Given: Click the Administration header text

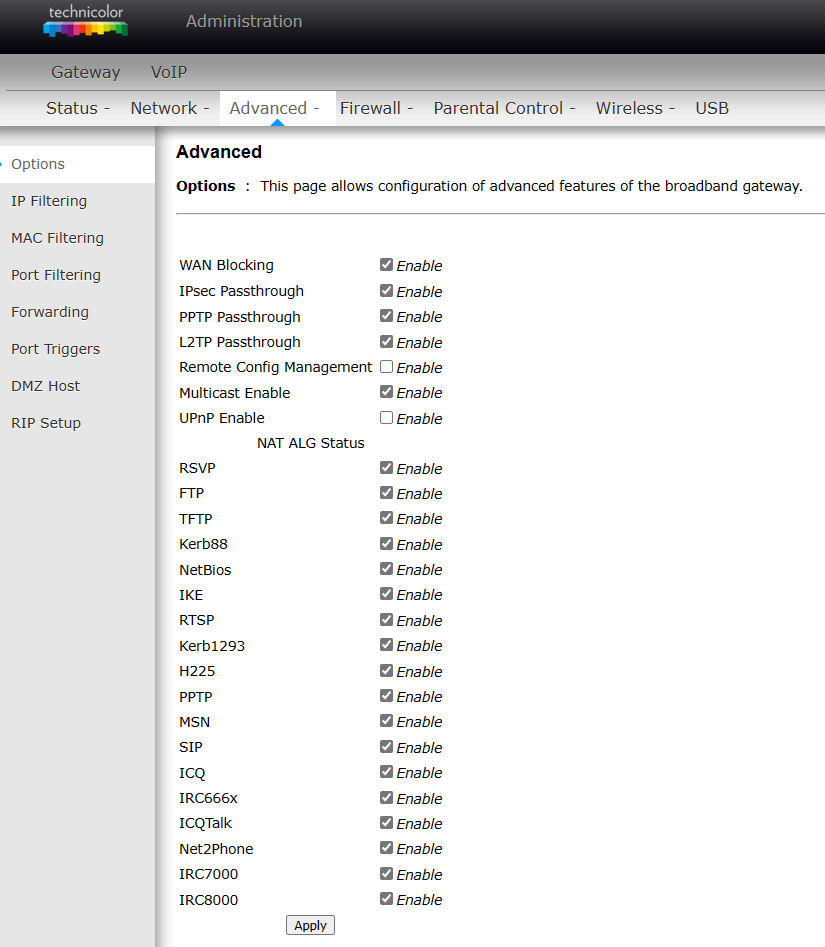Looking at the screenshot, I should coord(244,22).
